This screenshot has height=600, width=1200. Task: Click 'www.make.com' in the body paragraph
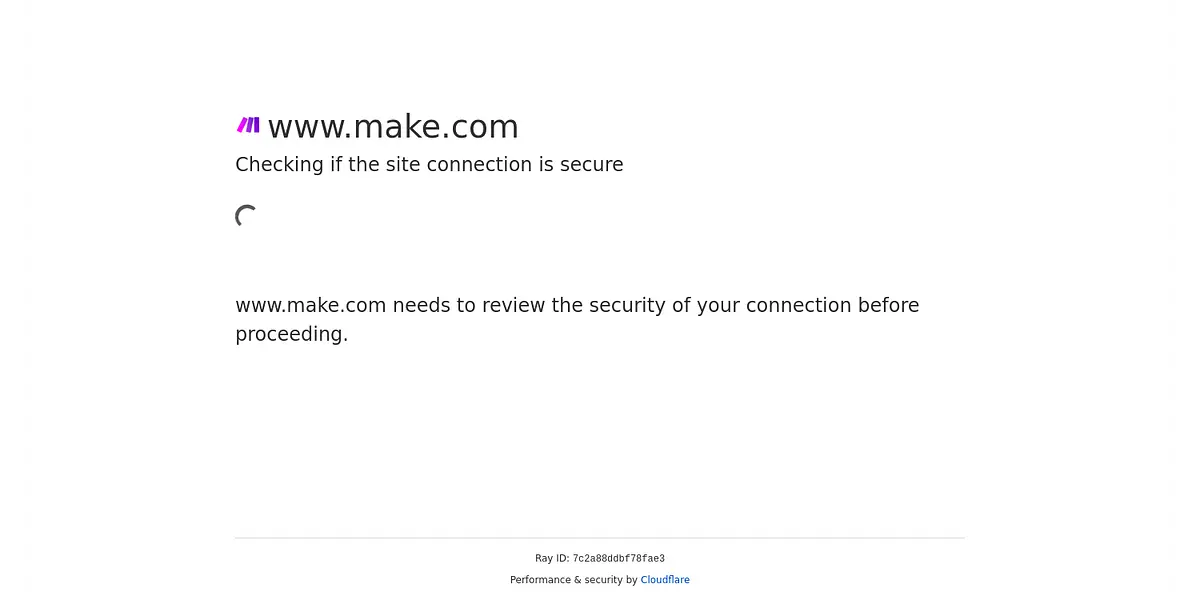(x=311, y=306)
